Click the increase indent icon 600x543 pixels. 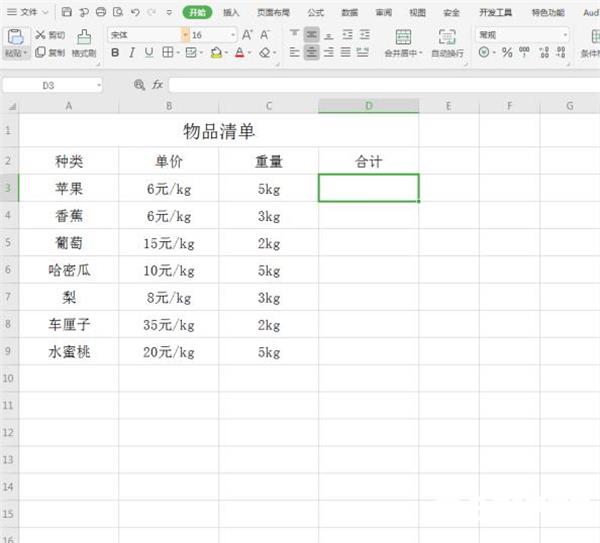(365, 35)
